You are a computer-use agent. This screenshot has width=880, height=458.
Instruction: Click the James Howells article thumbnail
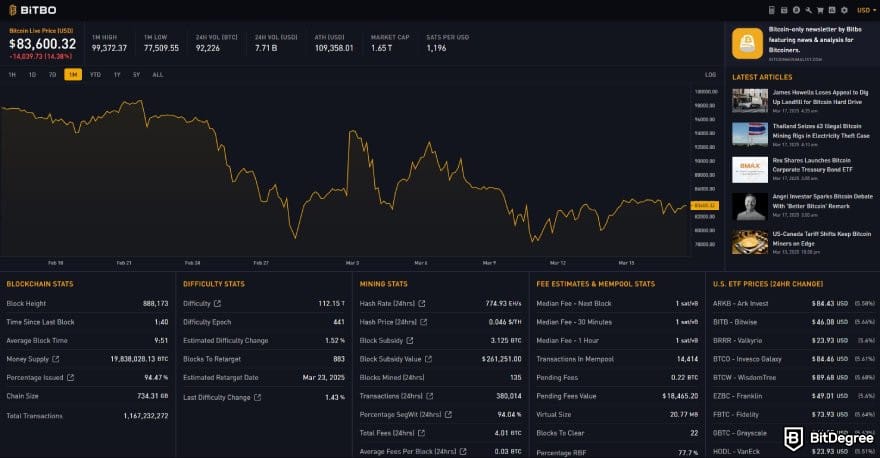[x=750, y=101]
